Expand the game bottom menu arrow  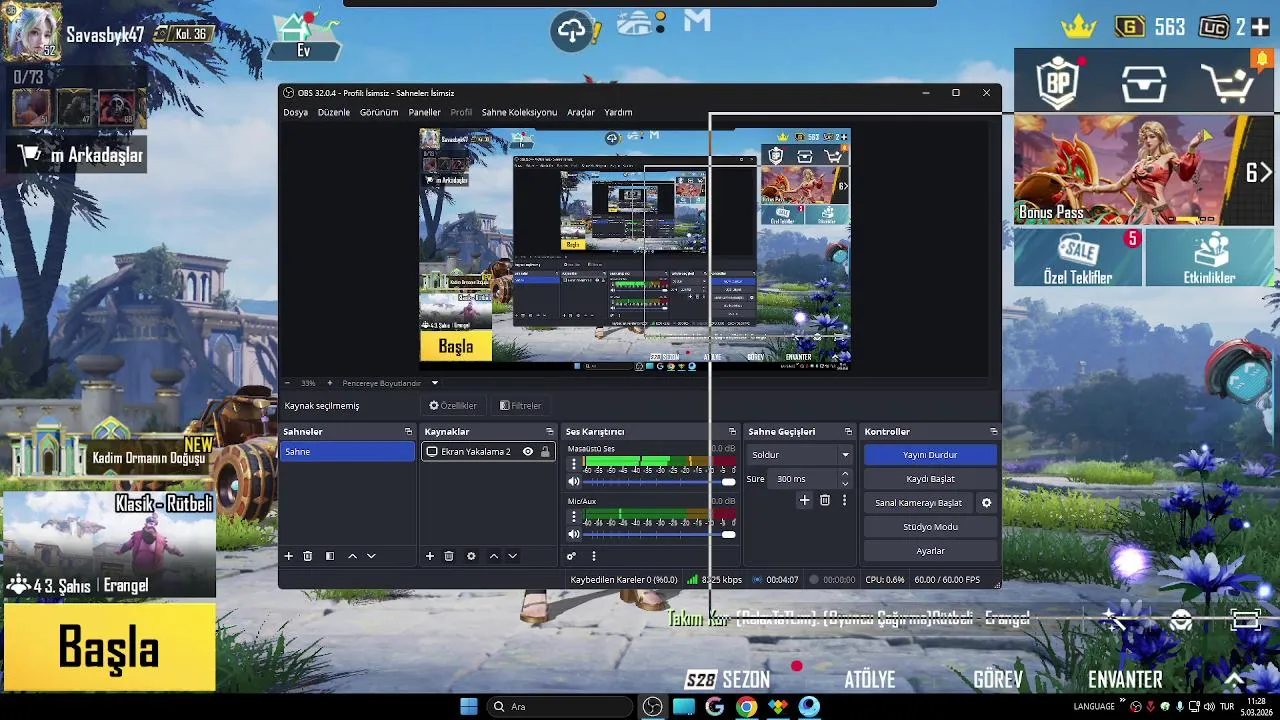[1234, 680]
